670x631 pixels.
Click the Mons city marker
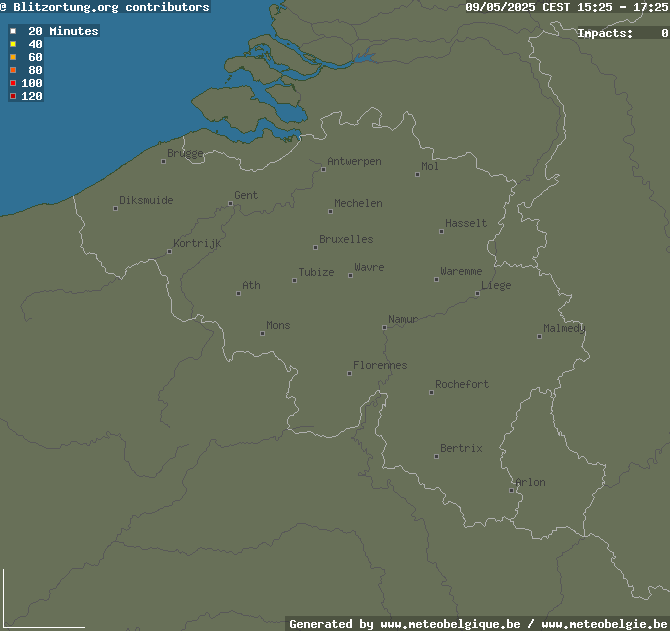pos(262,334)
